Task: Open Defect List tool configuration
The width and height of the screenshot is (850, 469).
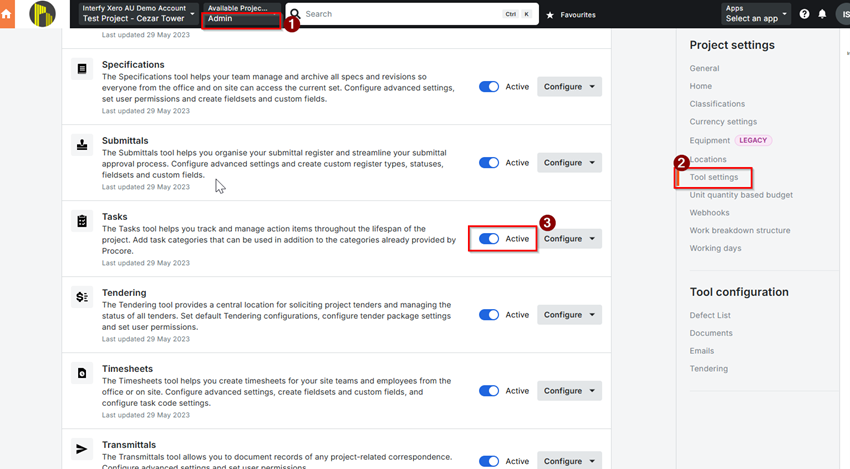Action: click(709, 315)
